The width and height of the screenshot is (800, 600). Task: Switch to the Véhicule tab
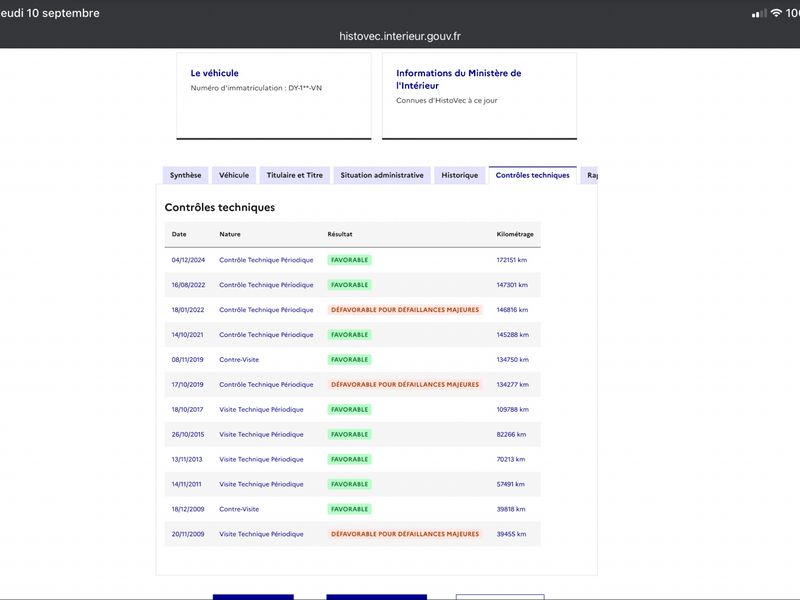coord(234,175)
